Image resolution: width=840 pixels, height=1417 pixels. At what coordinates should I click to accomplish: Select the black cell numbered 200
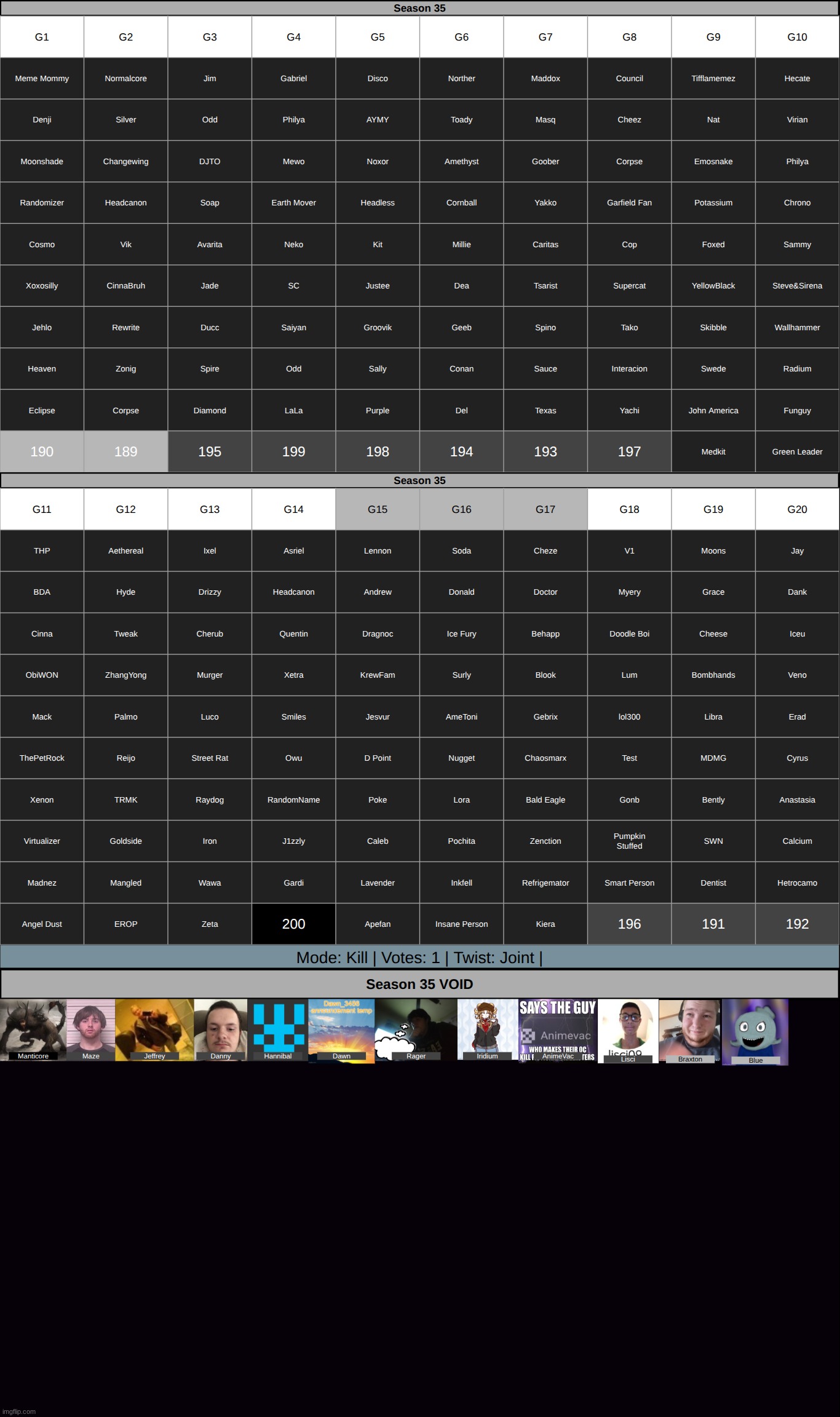pos(293,924)
